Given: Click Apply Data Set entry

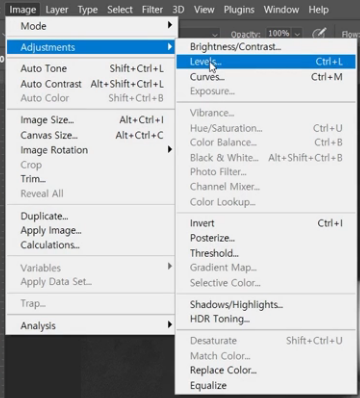Looking at the screenshot, I should click(x=91, y=282).
